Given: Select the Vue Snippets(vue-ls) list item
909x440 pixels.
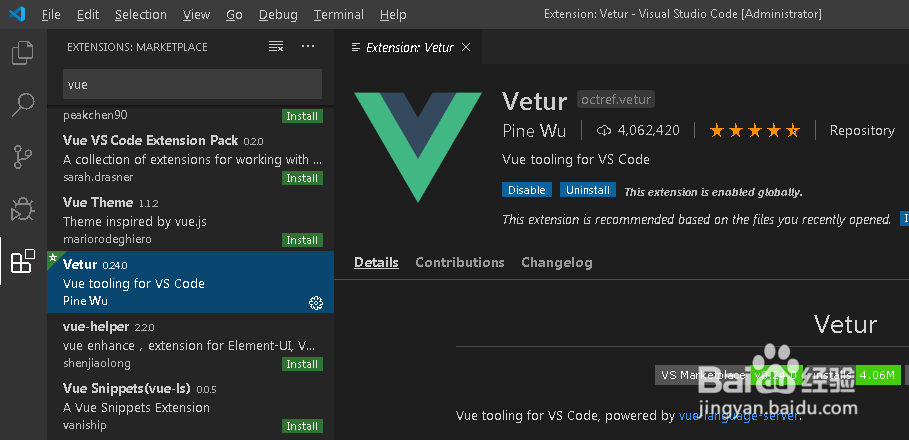Looking at the screenshot, I should [191, 406].
